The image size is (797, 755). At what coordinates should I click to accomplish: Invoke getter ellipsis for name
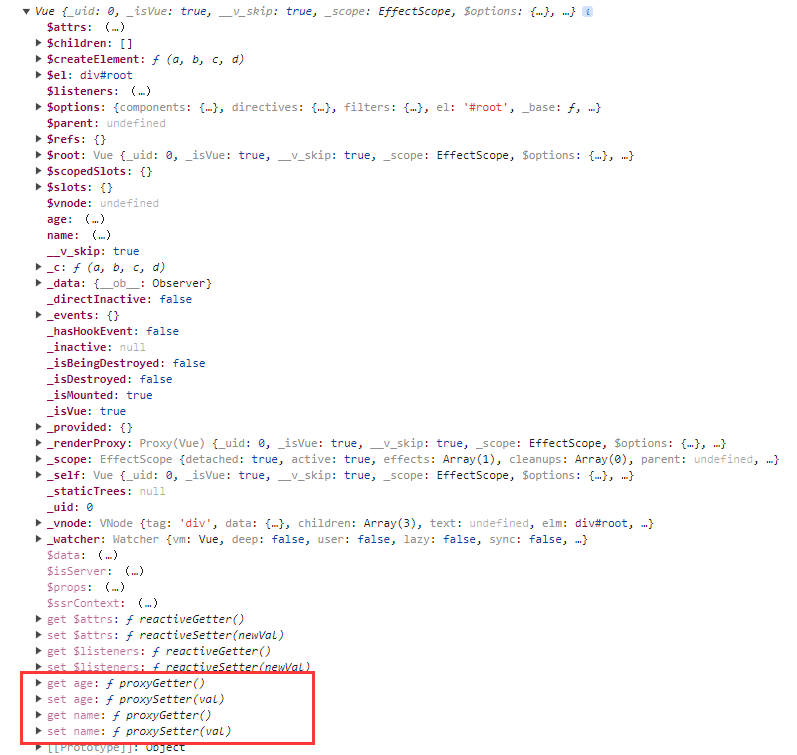[101, 235]
